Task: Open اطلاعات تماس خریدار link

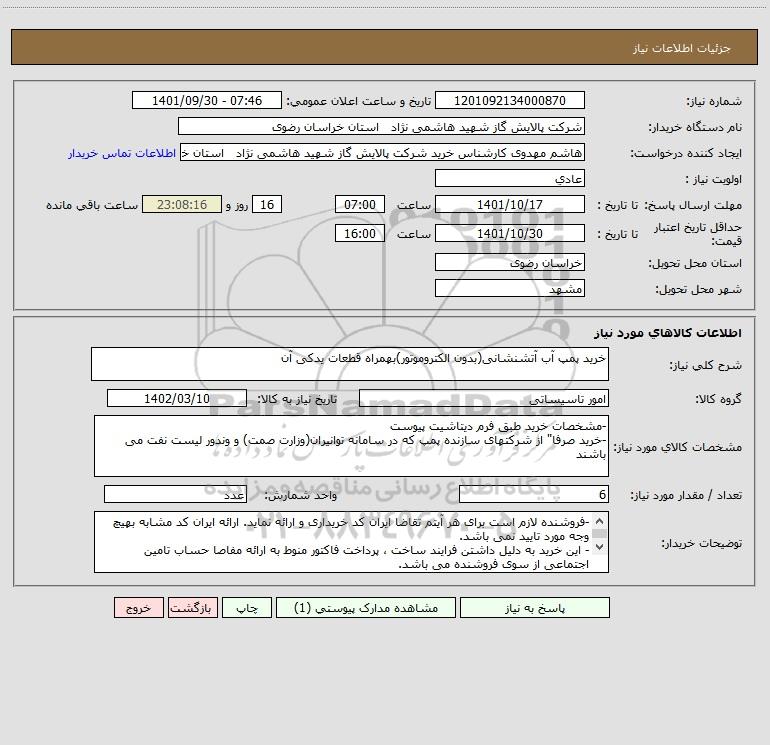Action: (122, 153)
